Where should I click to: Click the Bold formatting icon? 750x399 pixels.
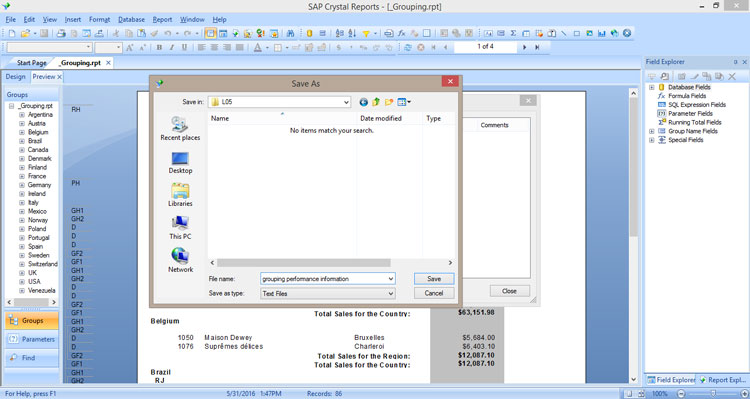[x=159, y=47]
